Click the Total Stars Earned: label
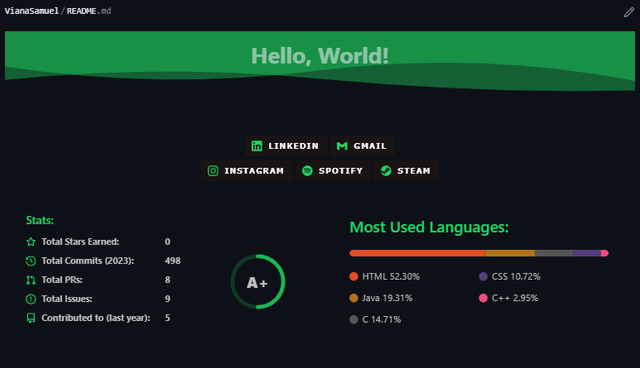The image size is (640, 368). 80,242
